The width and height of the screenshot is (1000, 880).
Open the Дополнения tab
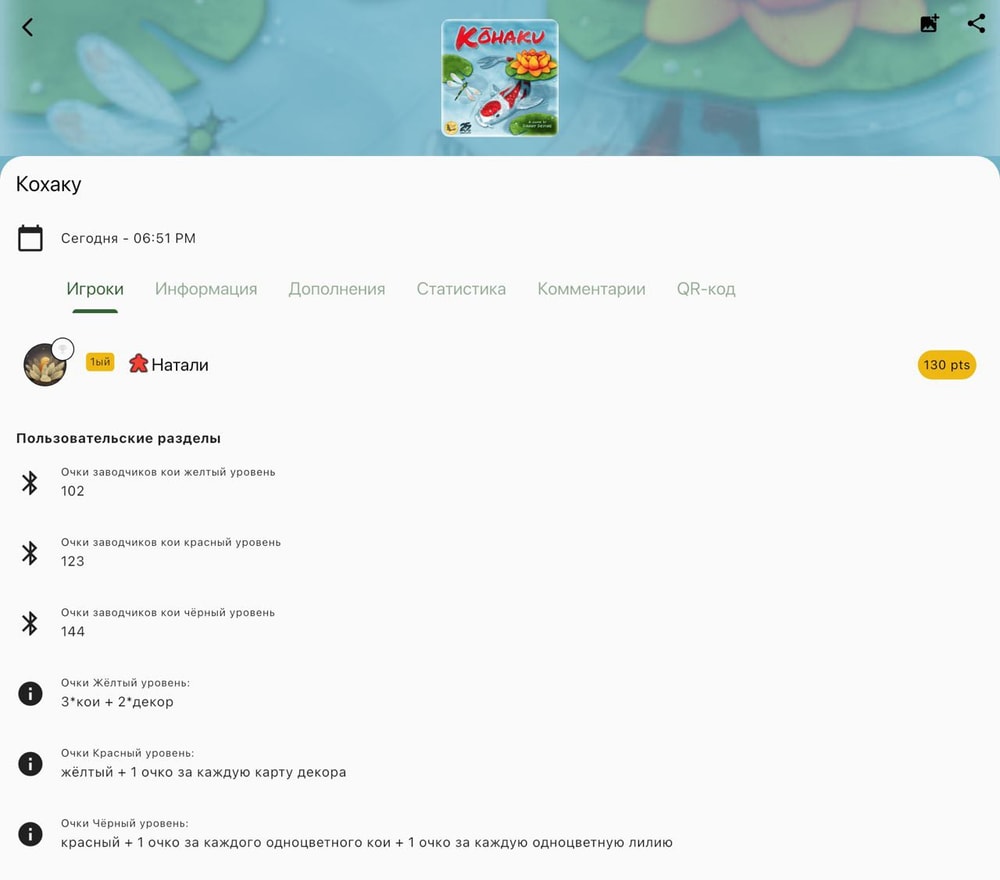point(337,289)
